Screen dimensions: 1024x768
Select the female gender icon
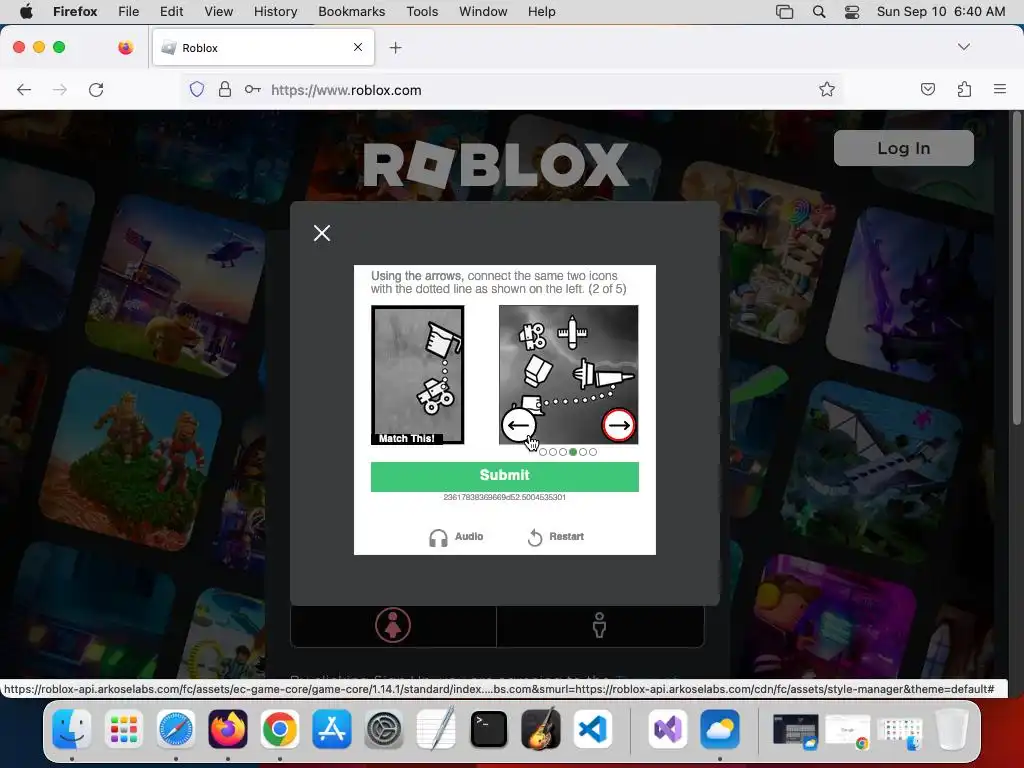pyautogui.click(x=393, y=625)
